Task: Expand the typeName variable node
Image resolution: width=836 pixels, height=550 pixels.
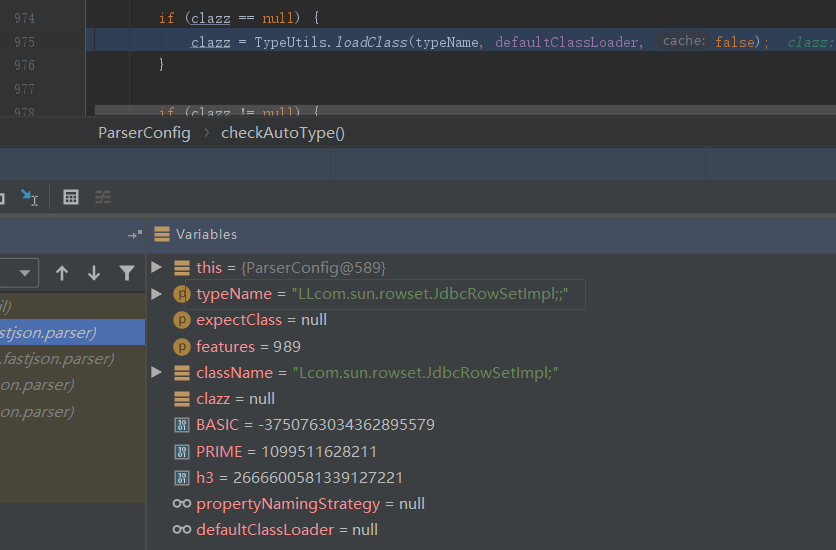Action: pos(156,293)
